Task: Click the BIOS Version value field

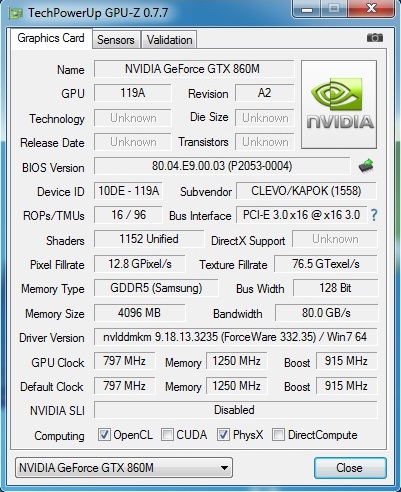Action: click(222, 166)
